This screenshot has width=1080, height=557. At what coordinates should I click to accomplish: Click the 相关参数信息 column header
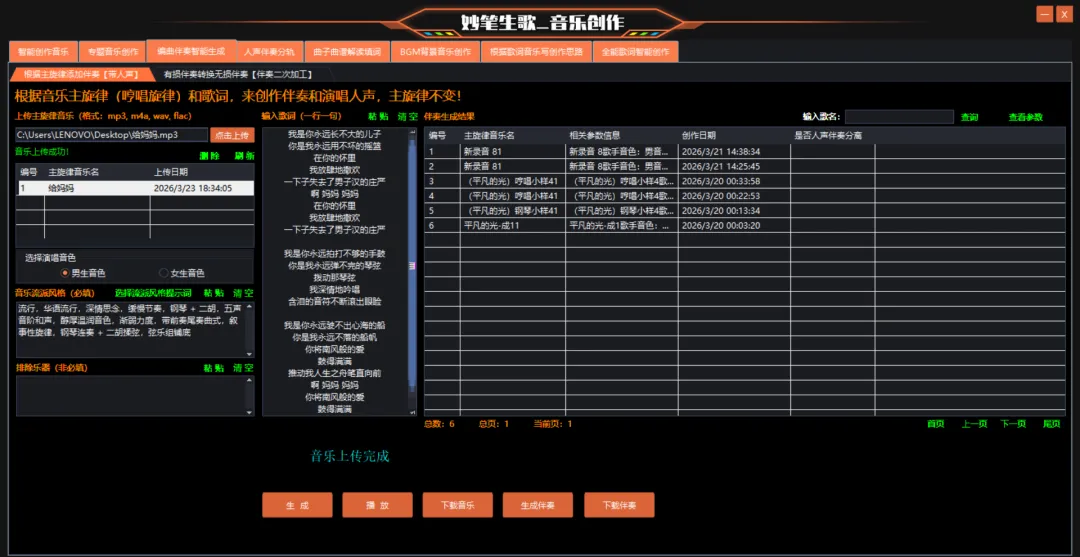tap(621, 135)
